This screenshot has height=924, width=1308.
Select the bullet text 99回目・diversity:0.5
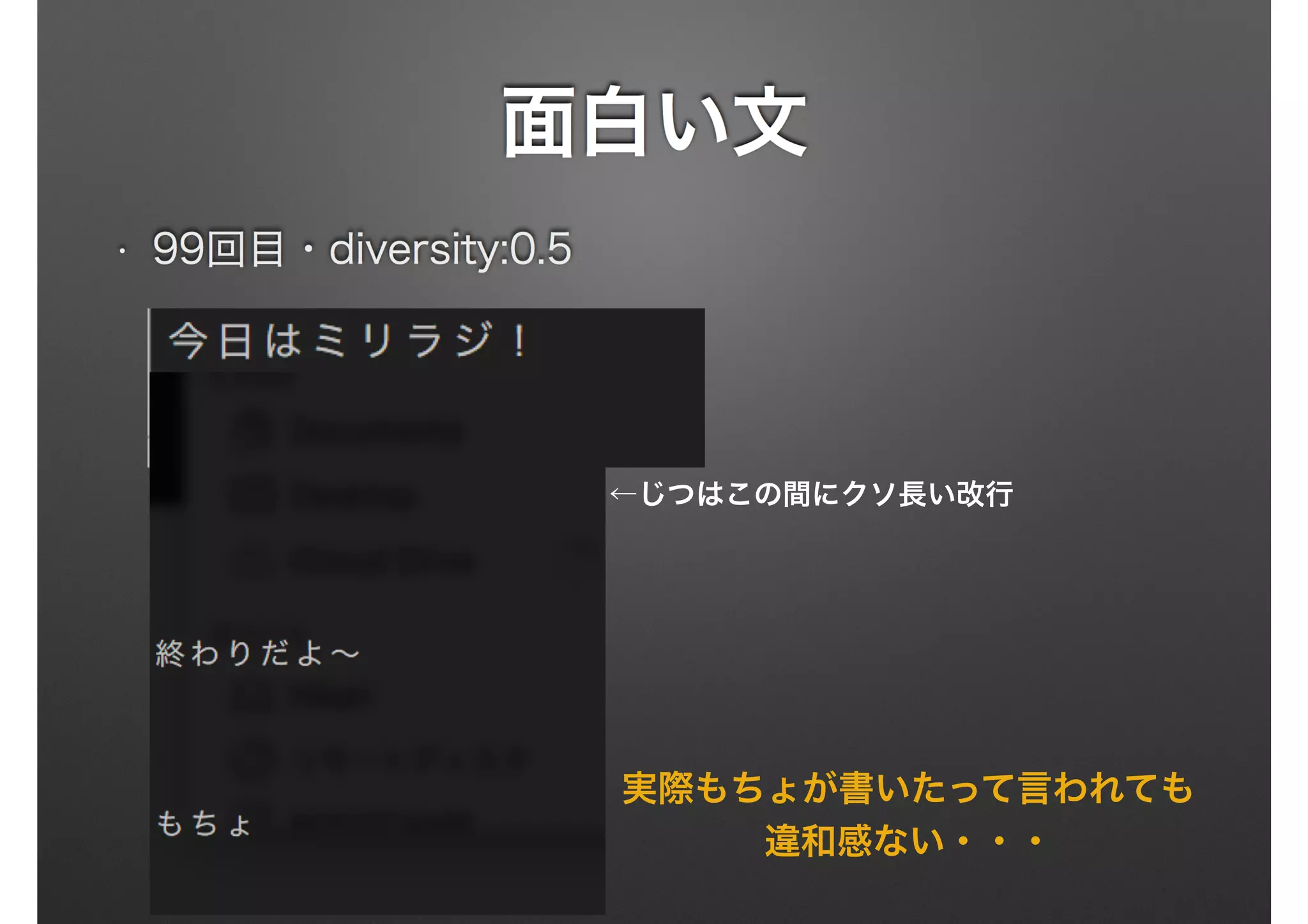(x=361, y=248)
